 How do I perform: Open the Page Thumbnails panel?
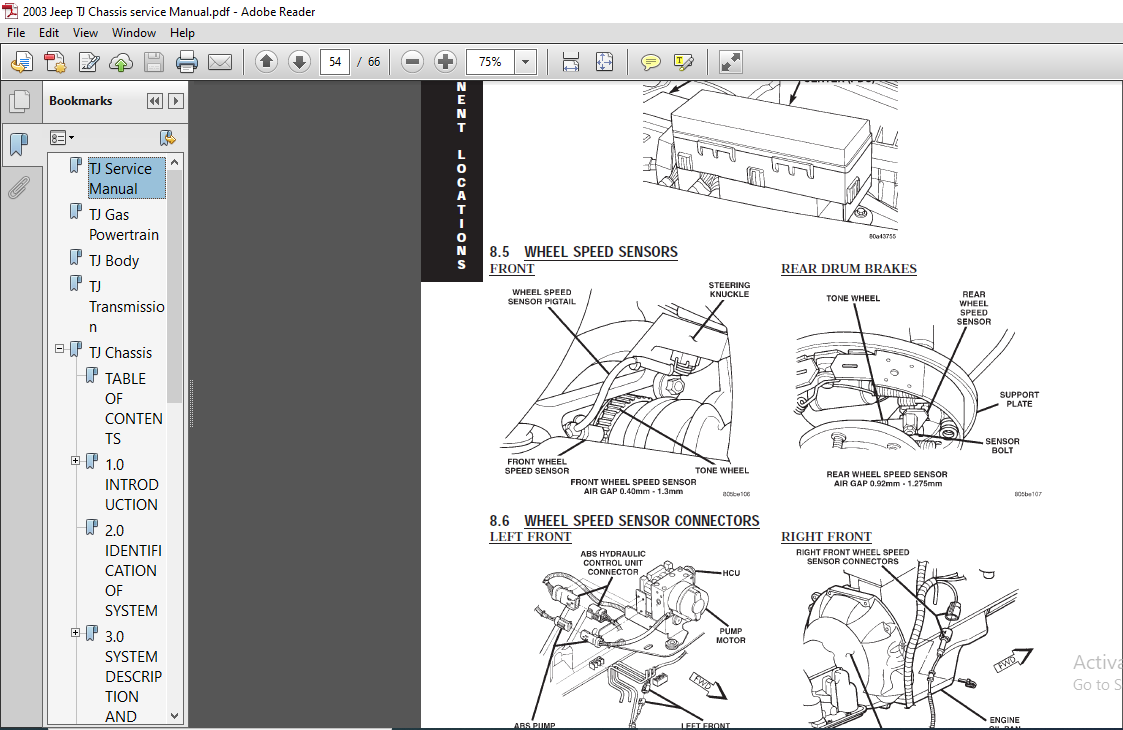[x=19, y=102]
